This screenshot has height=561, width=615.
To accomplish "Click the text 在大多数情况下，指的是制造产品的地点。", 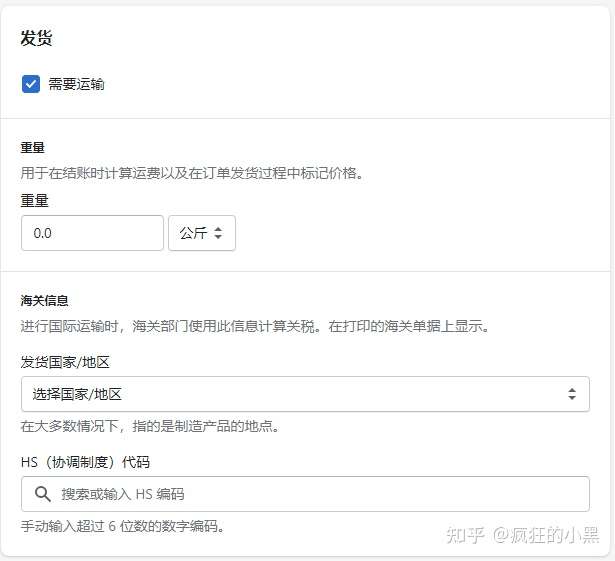I will [150, 426].
